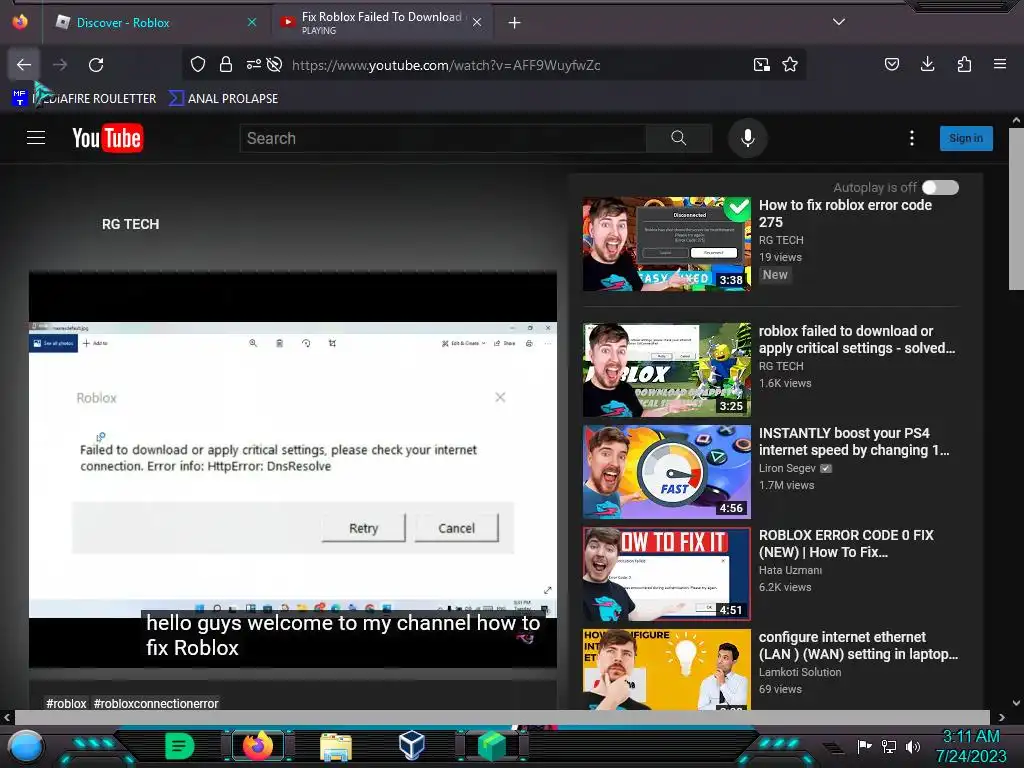Click the autoplay blocked icon in address bar
1024x768 pixels.
pos(274,64)
